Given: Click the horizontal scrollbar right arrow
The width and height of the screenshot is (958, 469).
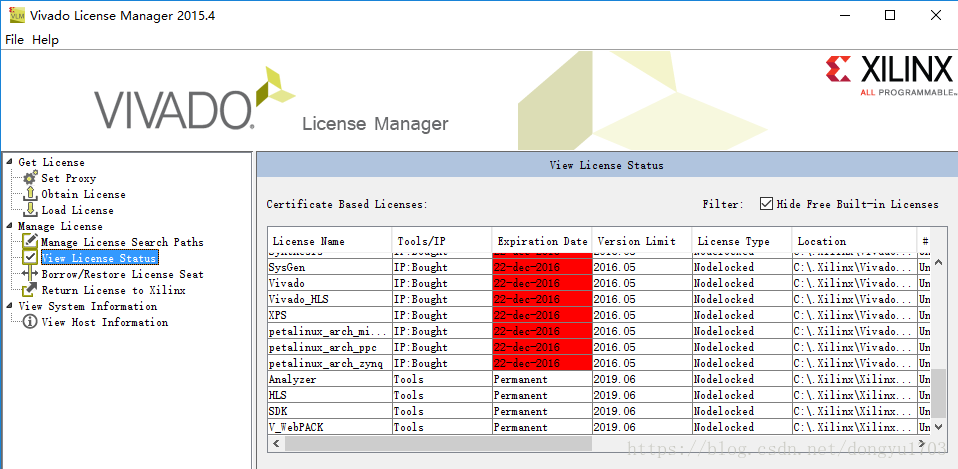Looking at the screenshot, I should pyautogui.click(x=924, y=443).
